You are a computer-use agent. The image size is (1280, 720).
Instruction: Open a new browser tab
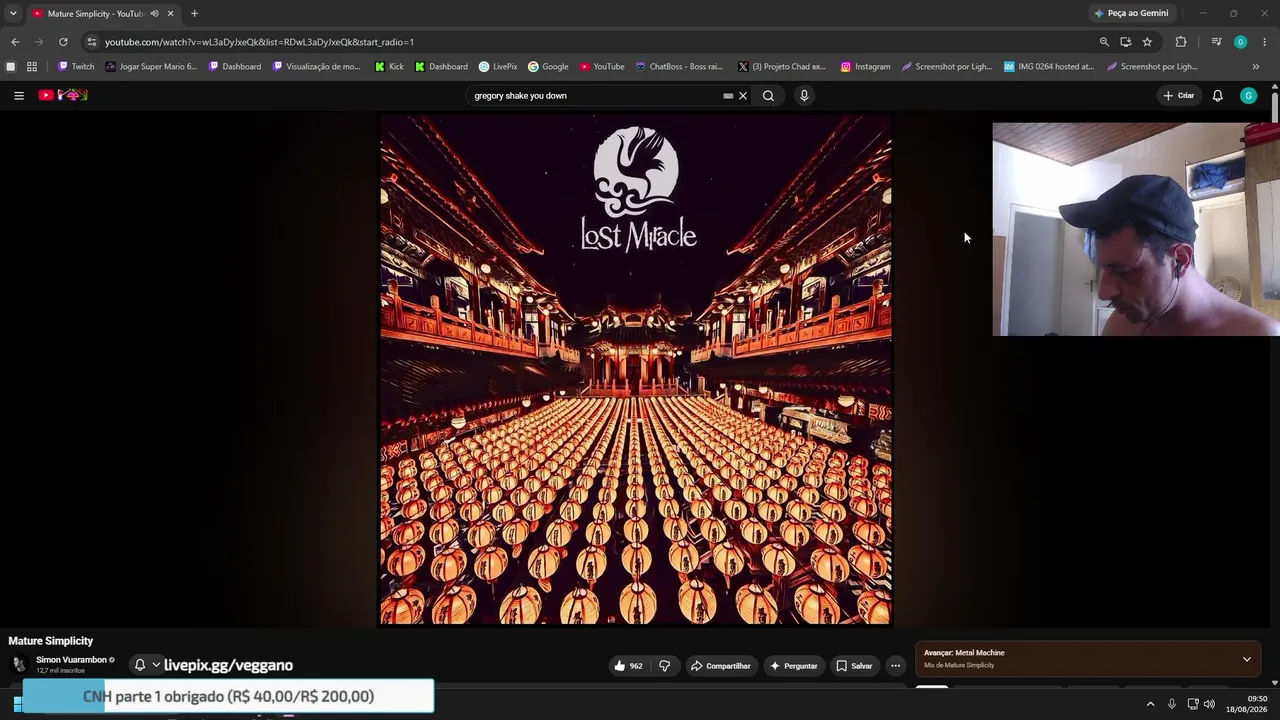pos(194,14)
